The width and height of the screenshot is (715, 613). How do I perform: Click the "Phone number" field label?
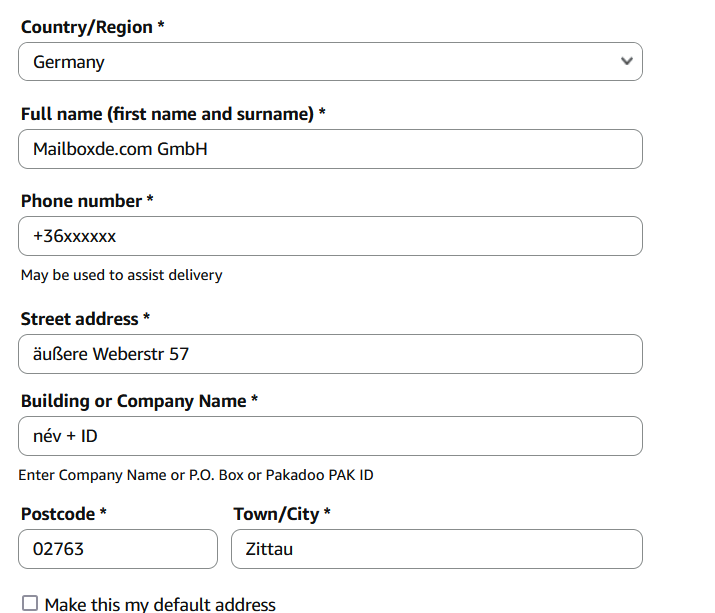[82, 201]
